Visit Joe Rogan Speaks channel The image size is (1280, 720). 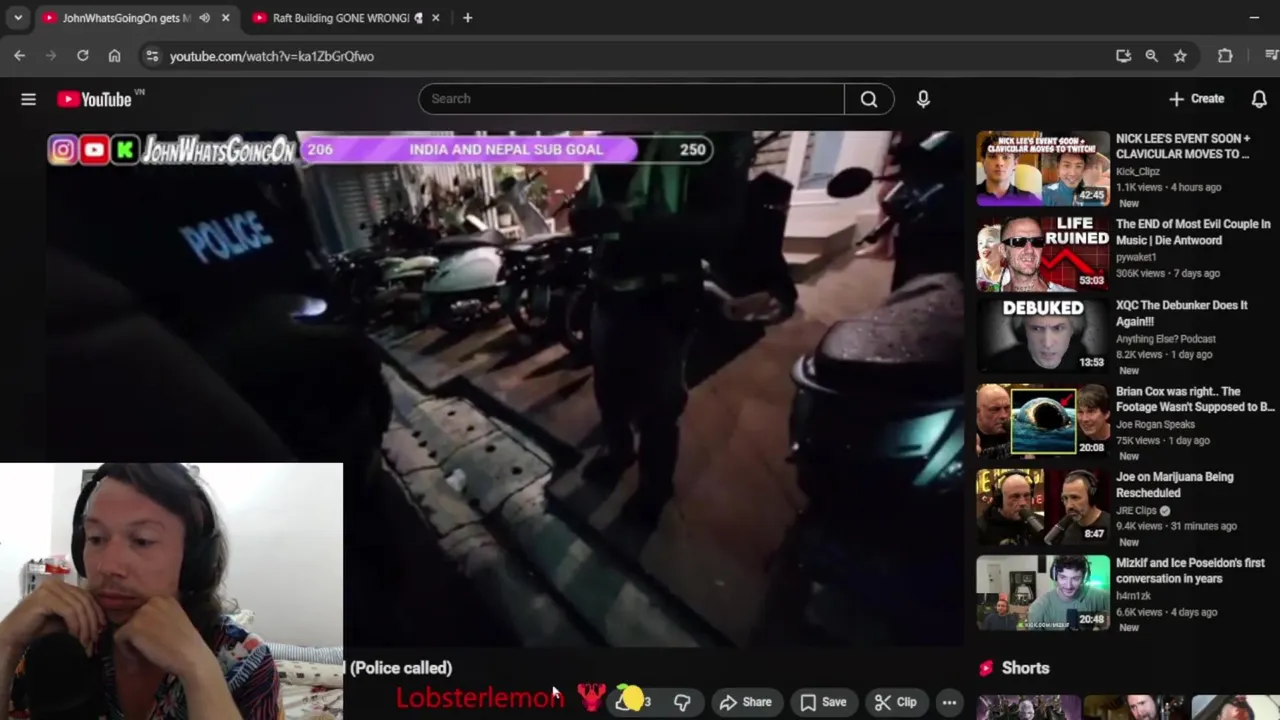(x=1155, y=425)
